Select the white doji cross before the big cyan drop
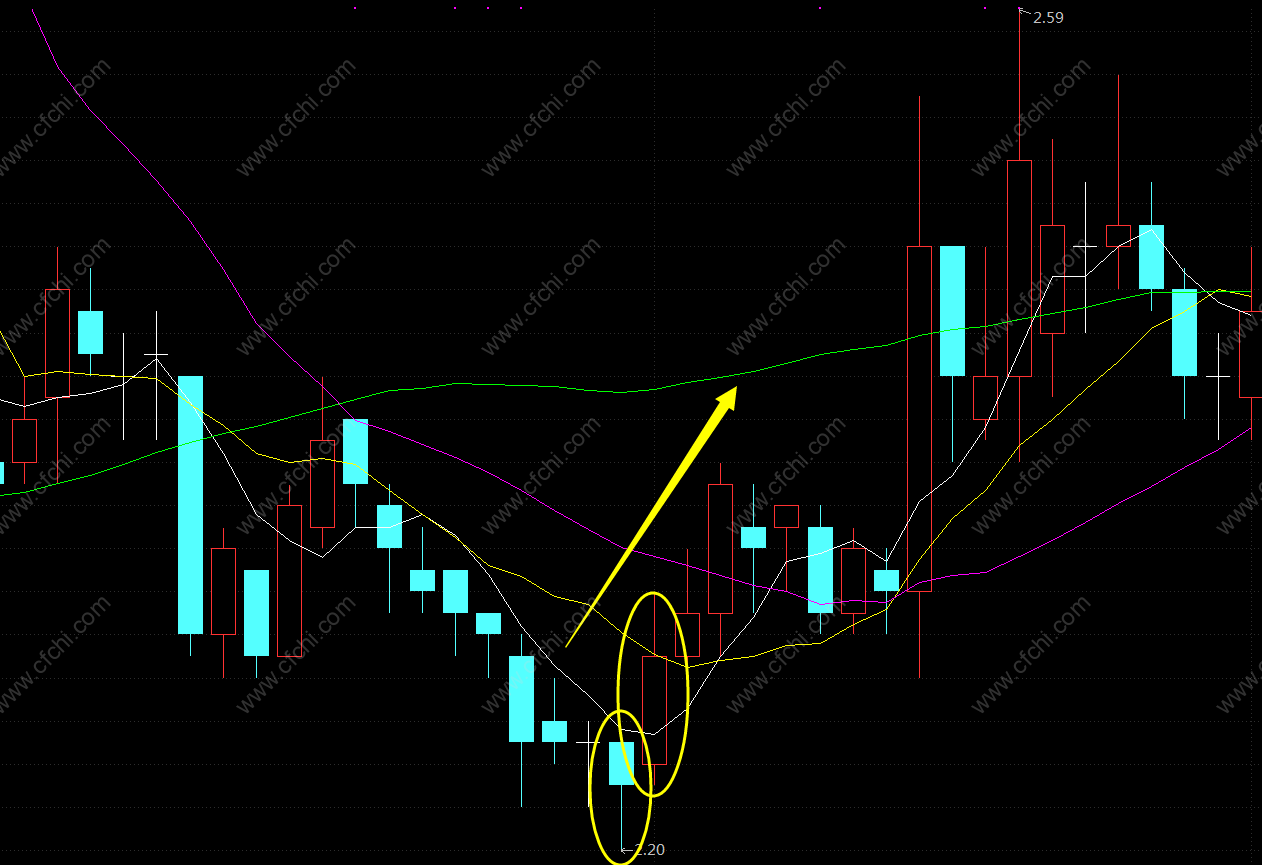Screen dimensions: 1262x865 tap(156, 355)
